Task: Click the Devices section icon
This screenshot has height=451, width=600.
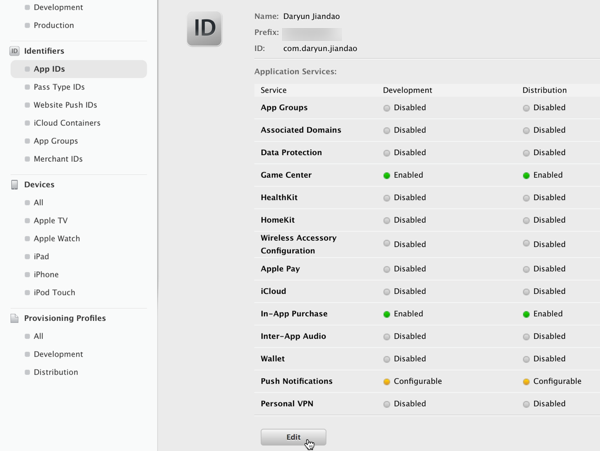Action: pyautogui.click(x=14, y=185)
